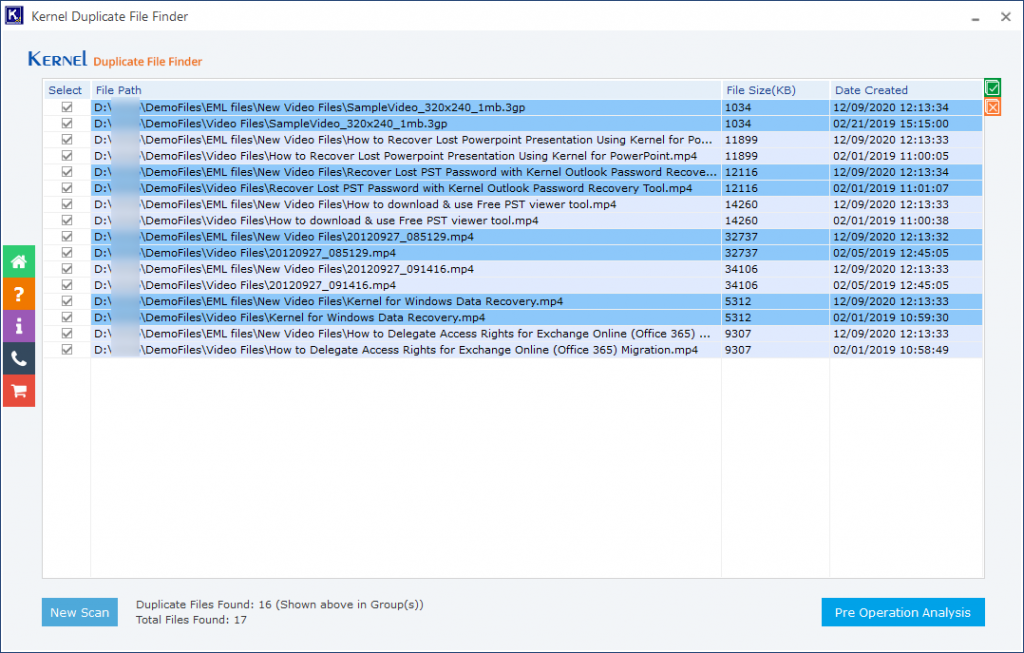Uncheck the SampleVideo_320x240_1mb.3gp EML entry

[66, 107]
